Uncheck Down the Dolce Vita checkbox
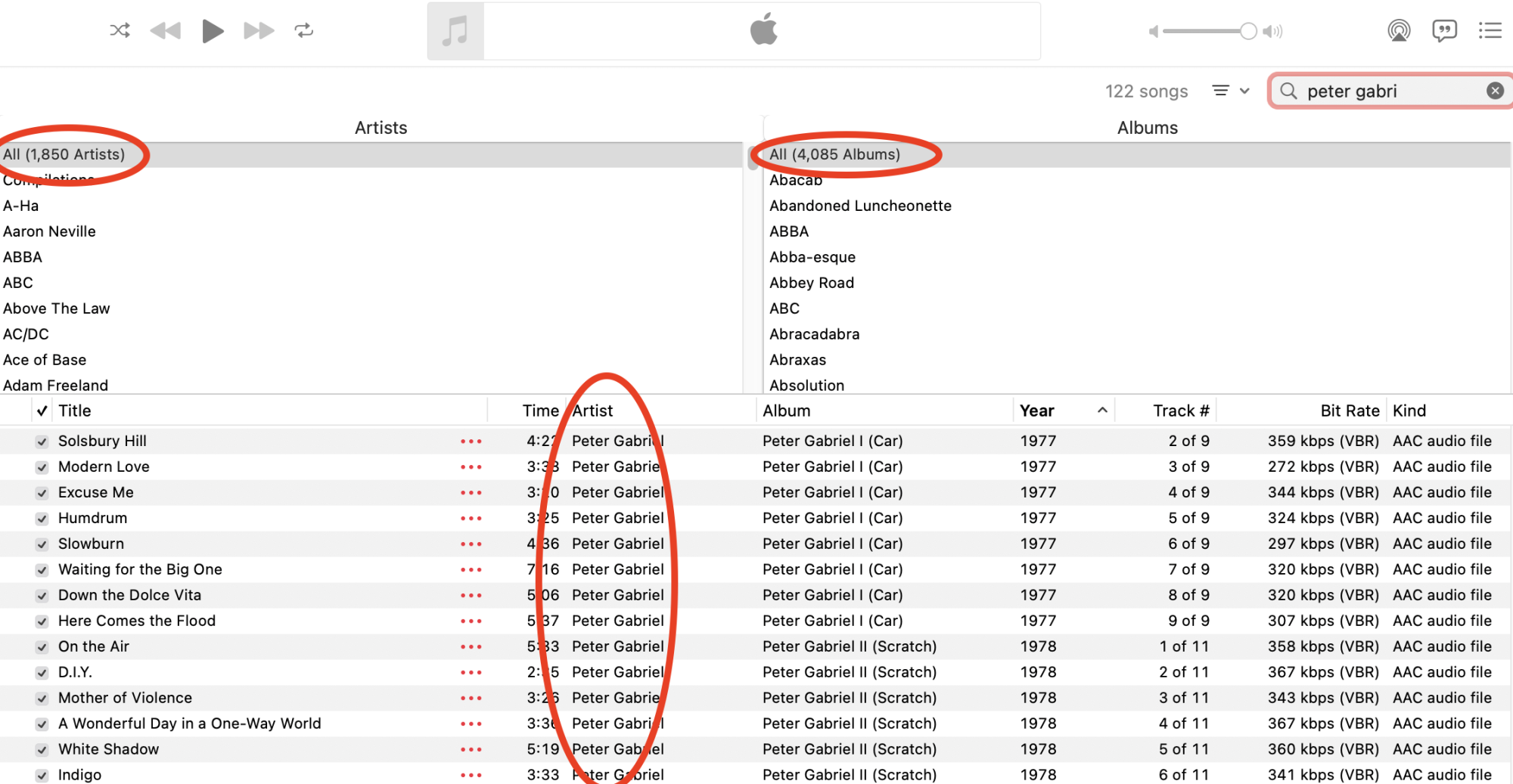The width and height of the screenshot is (1513, 784). coord(42,596)
